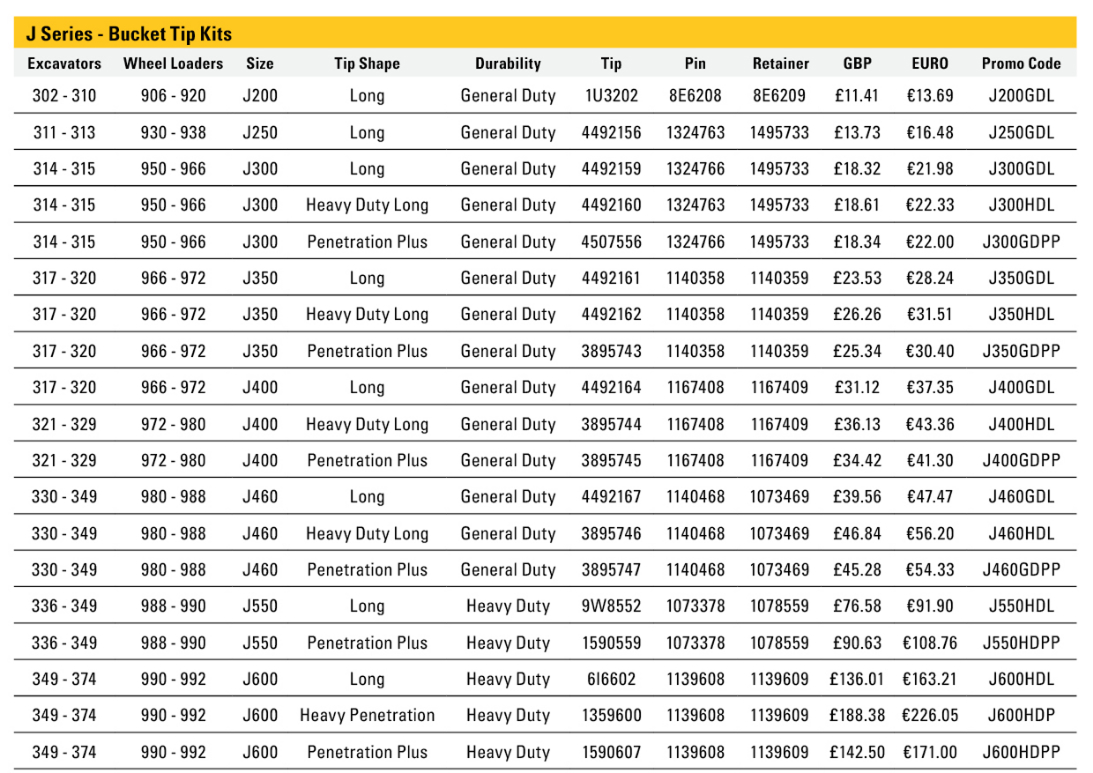
Task: Click the J Series - Bucket Tip Kits title
Action: (x=129, y=34)
